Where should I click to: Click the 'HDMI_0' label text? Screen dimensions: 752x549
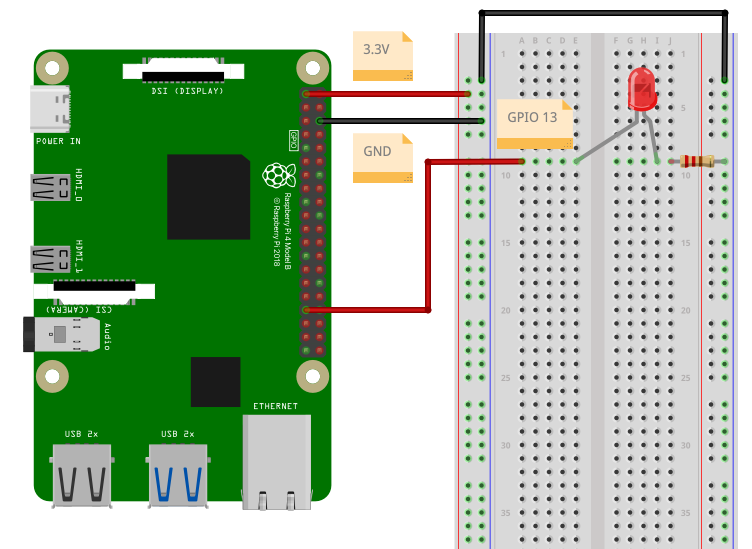(x=79, y=185)
